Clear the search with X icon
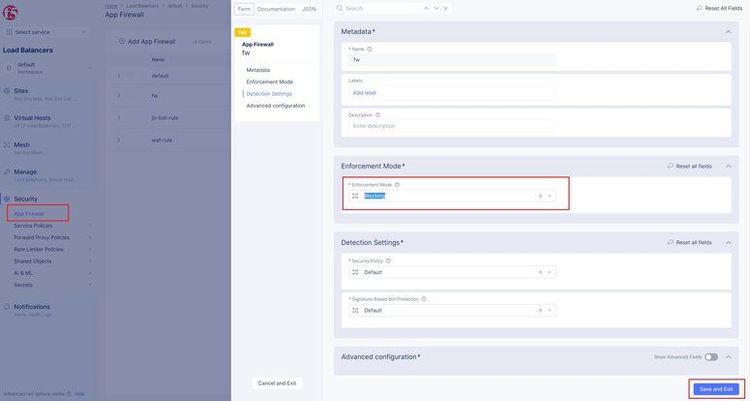750x401 pixels. (x=446, y=9)
